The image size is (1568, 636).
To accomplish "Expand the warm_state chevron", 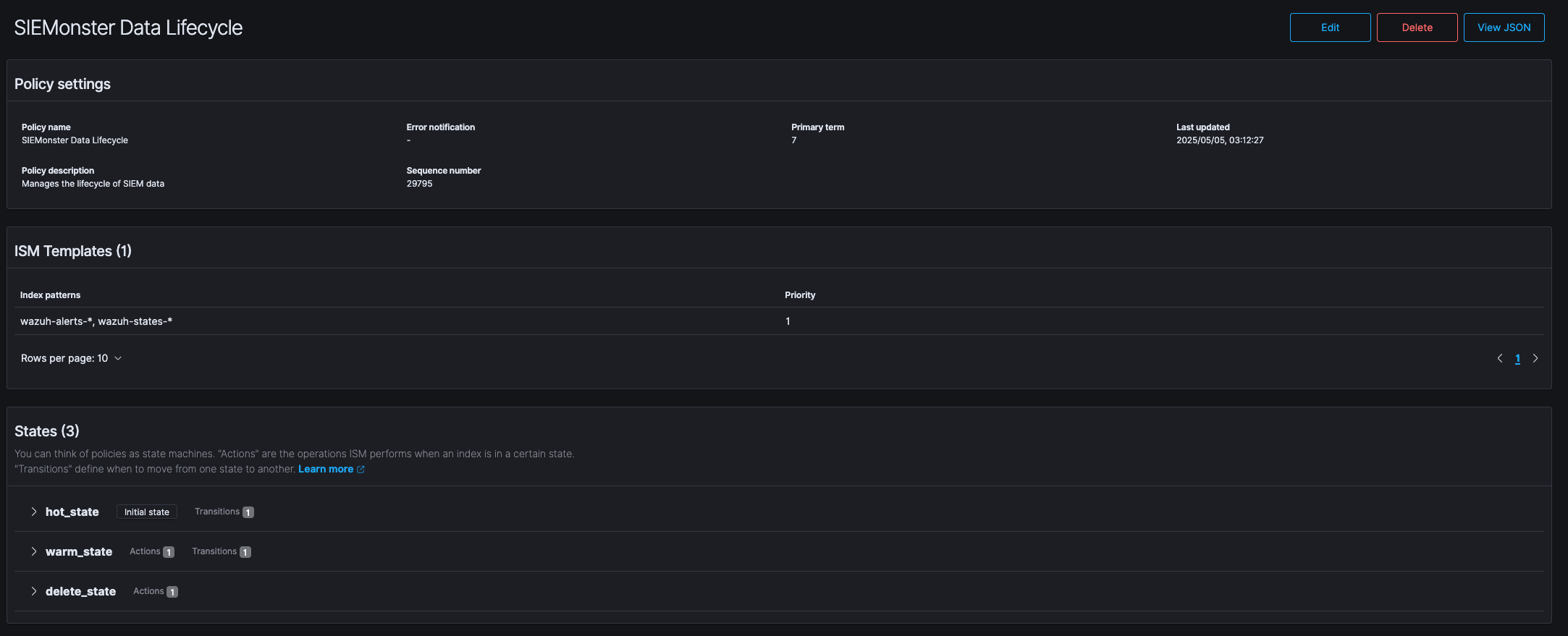I will [33, 551].
